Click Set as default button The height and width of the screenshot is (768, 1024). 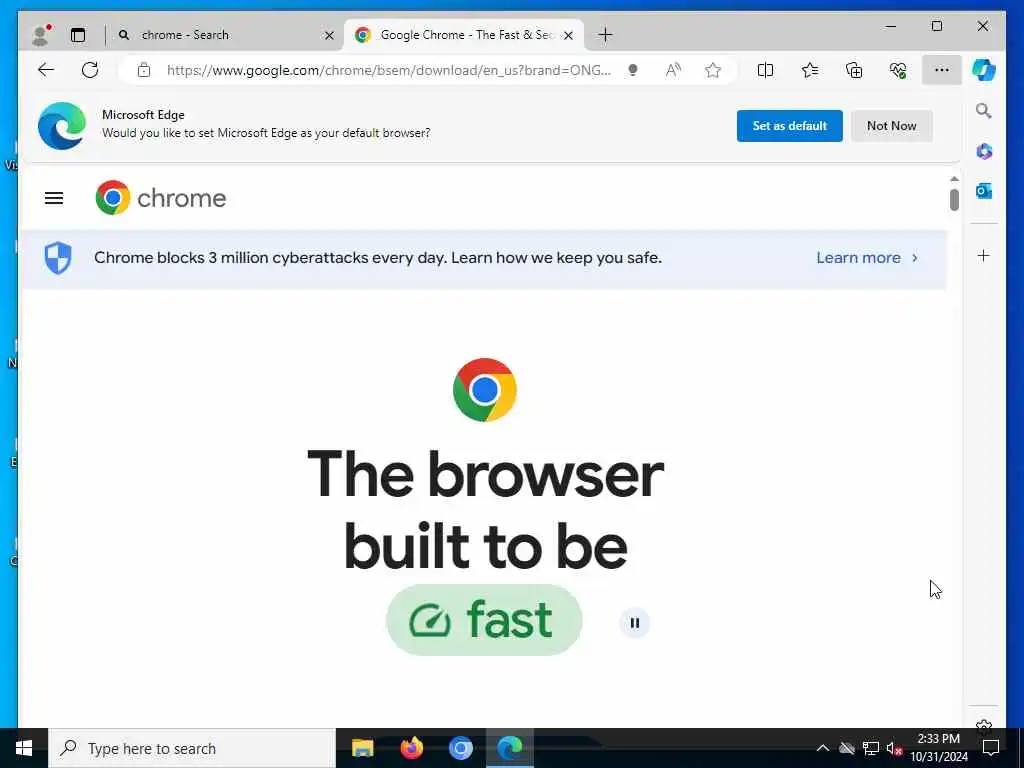click(x=790, y=126)
